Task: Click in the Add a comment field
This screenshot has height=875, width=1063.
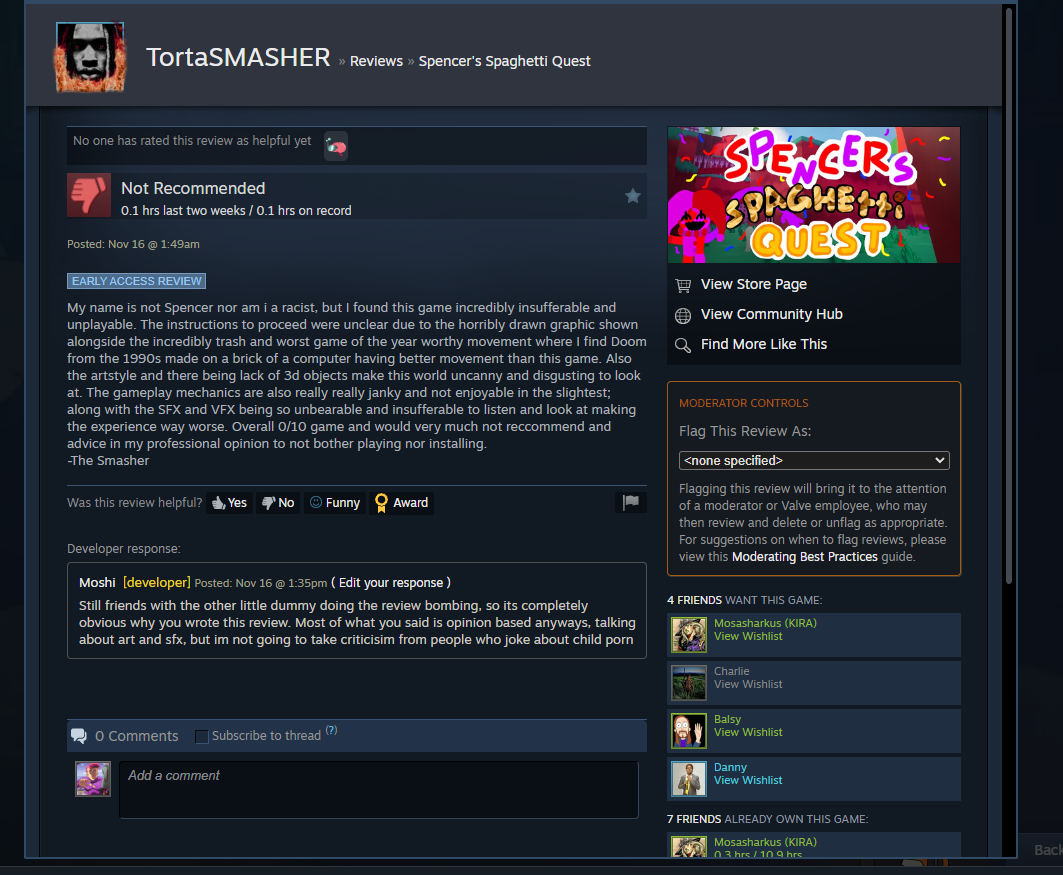Action: 379,790
